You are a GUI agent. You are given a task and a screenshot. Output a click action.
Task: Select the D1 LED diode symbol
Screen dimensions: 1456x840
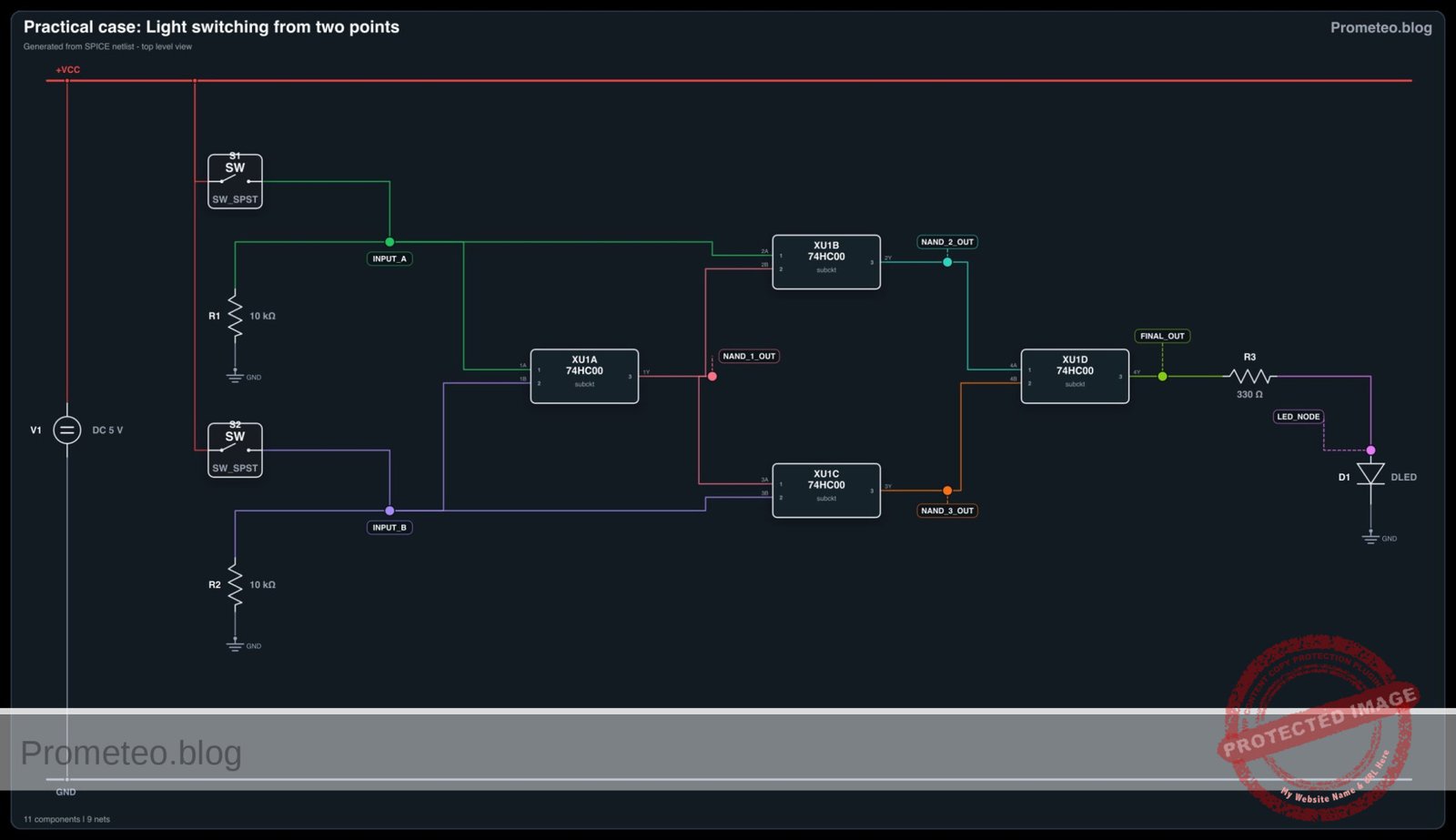(x=1370, y=474)
